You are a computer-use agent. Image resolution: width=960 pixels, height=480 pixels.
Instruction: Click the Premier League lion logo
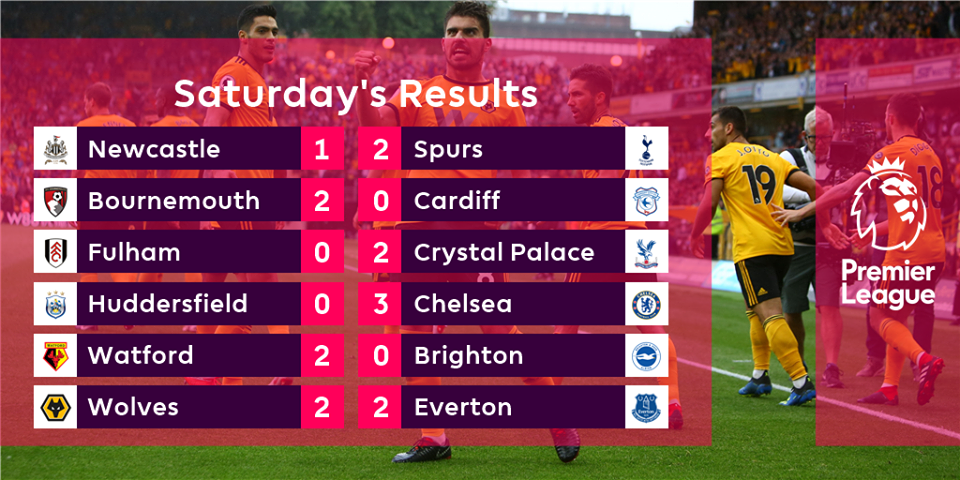[x=888, y=203]
